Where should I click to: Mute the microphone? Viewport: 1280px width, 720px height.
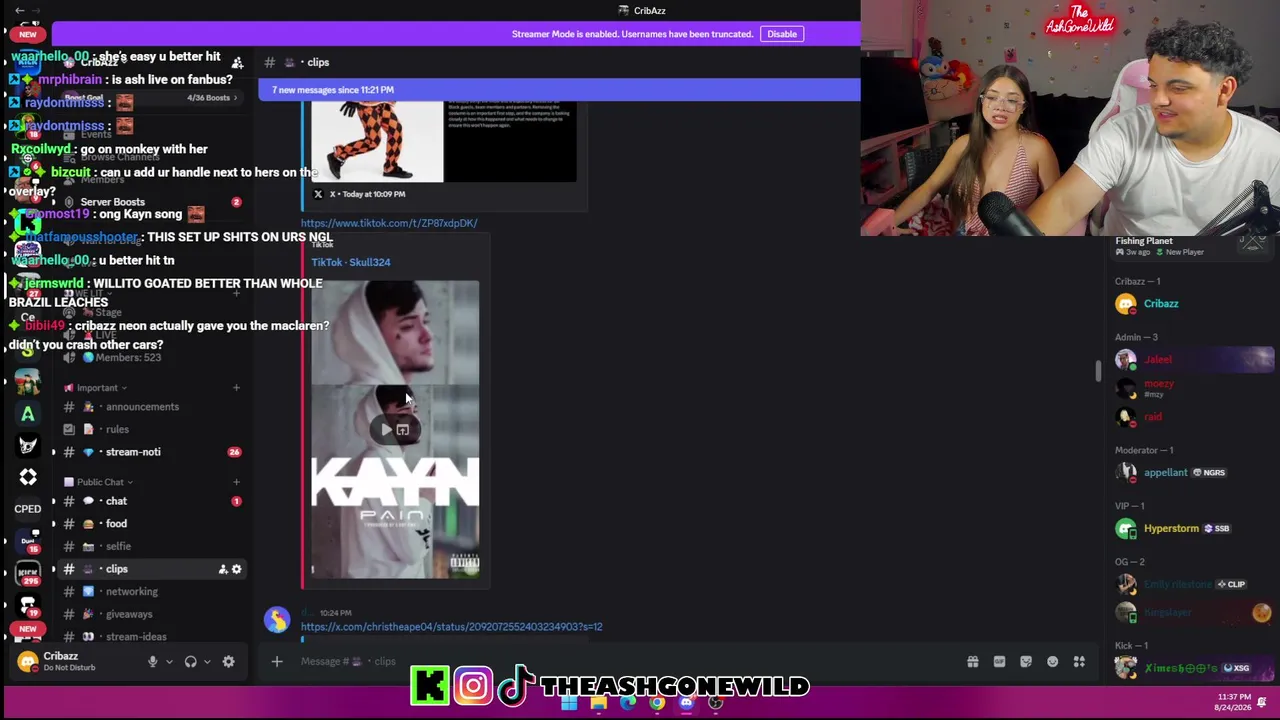tap(152, 661)
